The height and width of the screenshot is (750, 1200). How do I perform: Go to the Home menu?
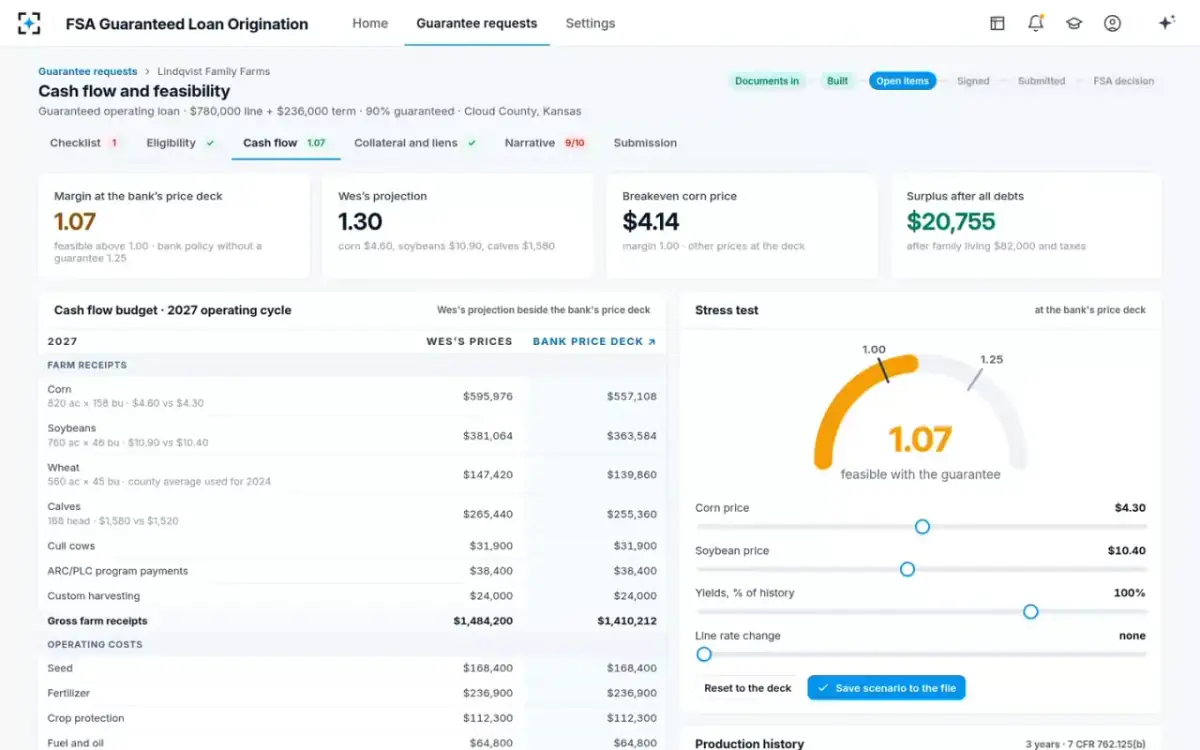click(370, 23)
